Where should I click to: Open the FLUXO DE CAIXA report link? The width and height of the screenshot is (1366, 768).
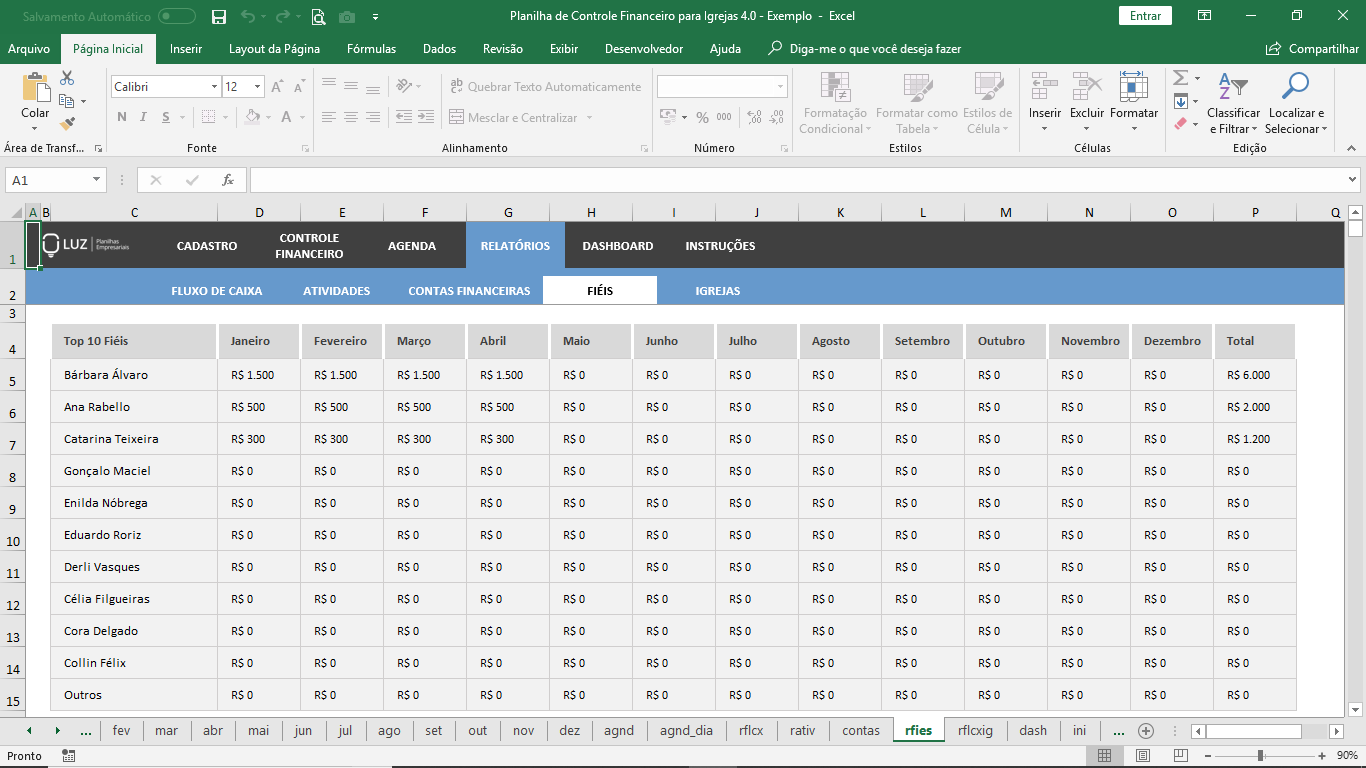point(216,291)
